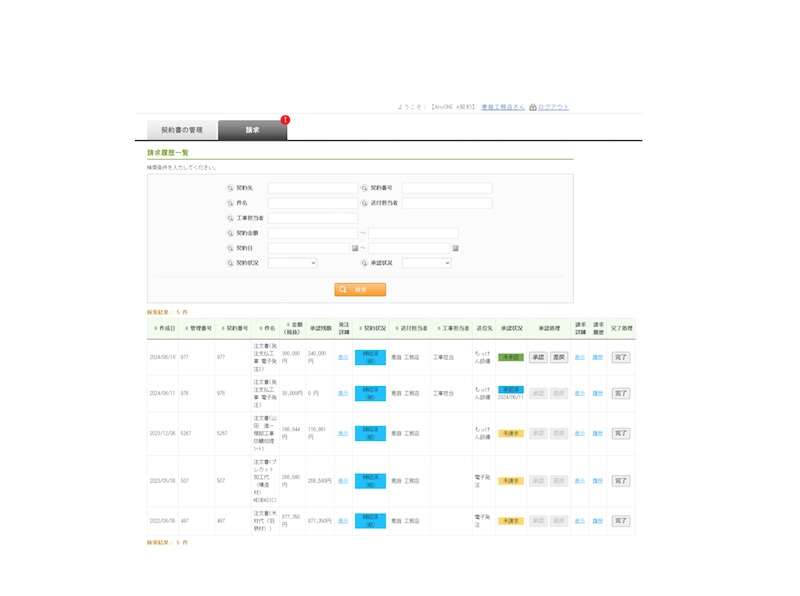Sort table by 契約状況 column header
This screenshot has height=596, width=800.
(370, 328)
